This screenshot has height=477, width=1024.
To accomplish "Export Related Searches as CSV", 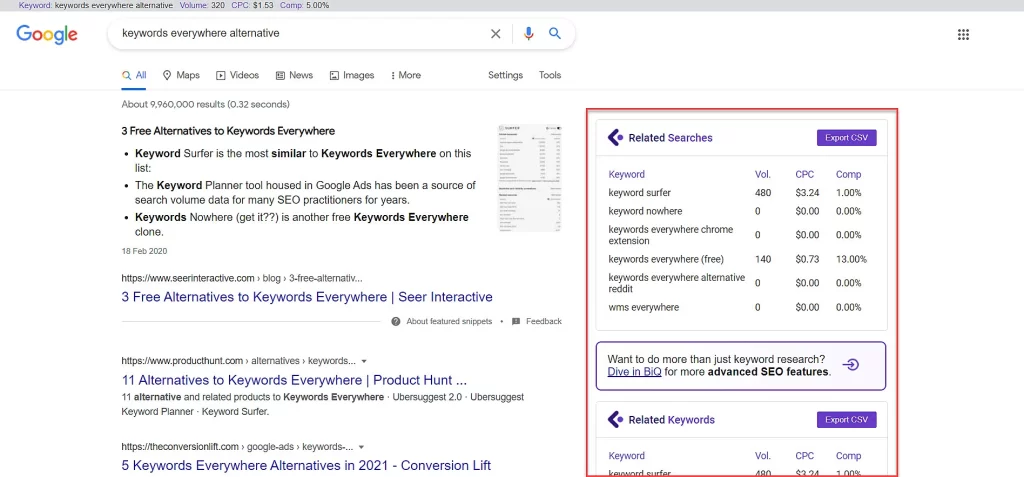I will click(846, 138).
